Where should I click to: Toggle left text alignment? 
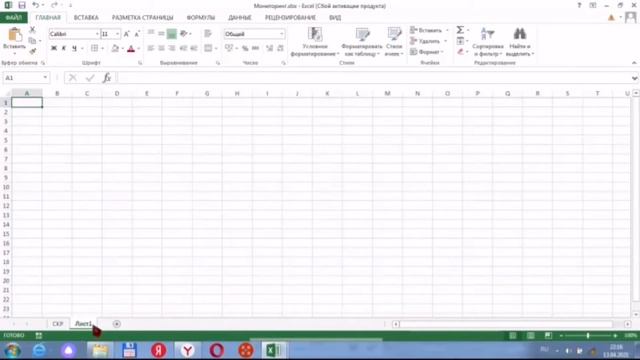coord(151,48)
